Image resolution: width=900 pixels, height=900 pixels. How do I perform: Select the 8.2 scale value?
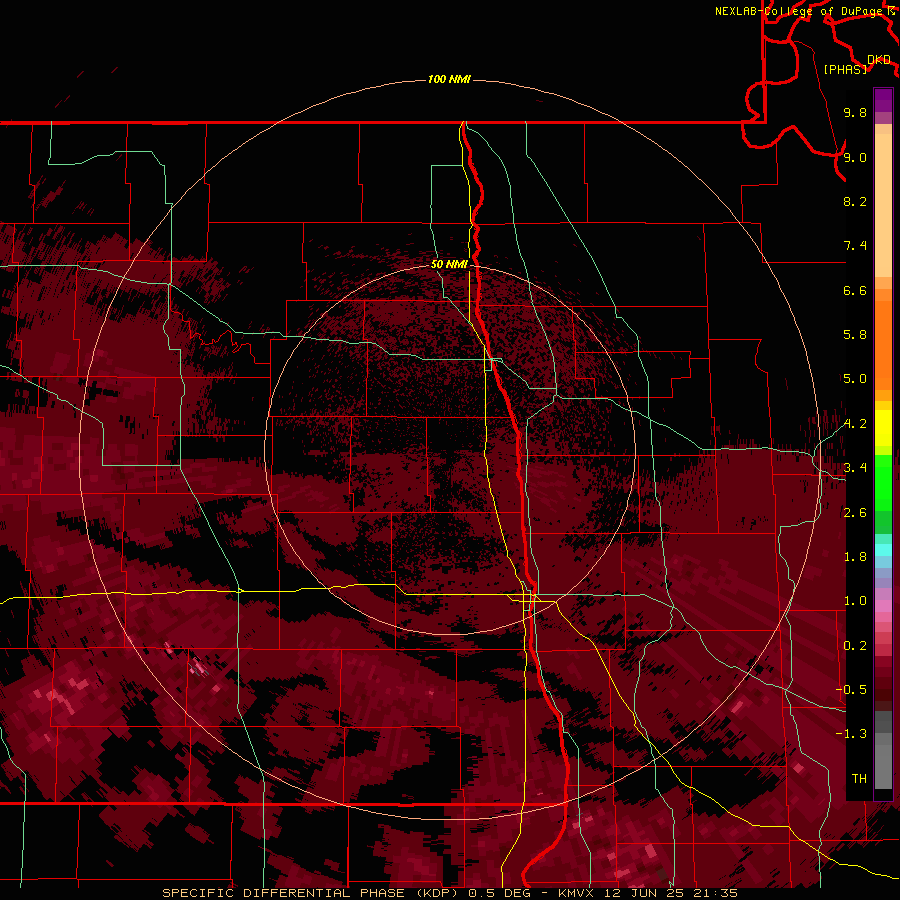[855, 201]
